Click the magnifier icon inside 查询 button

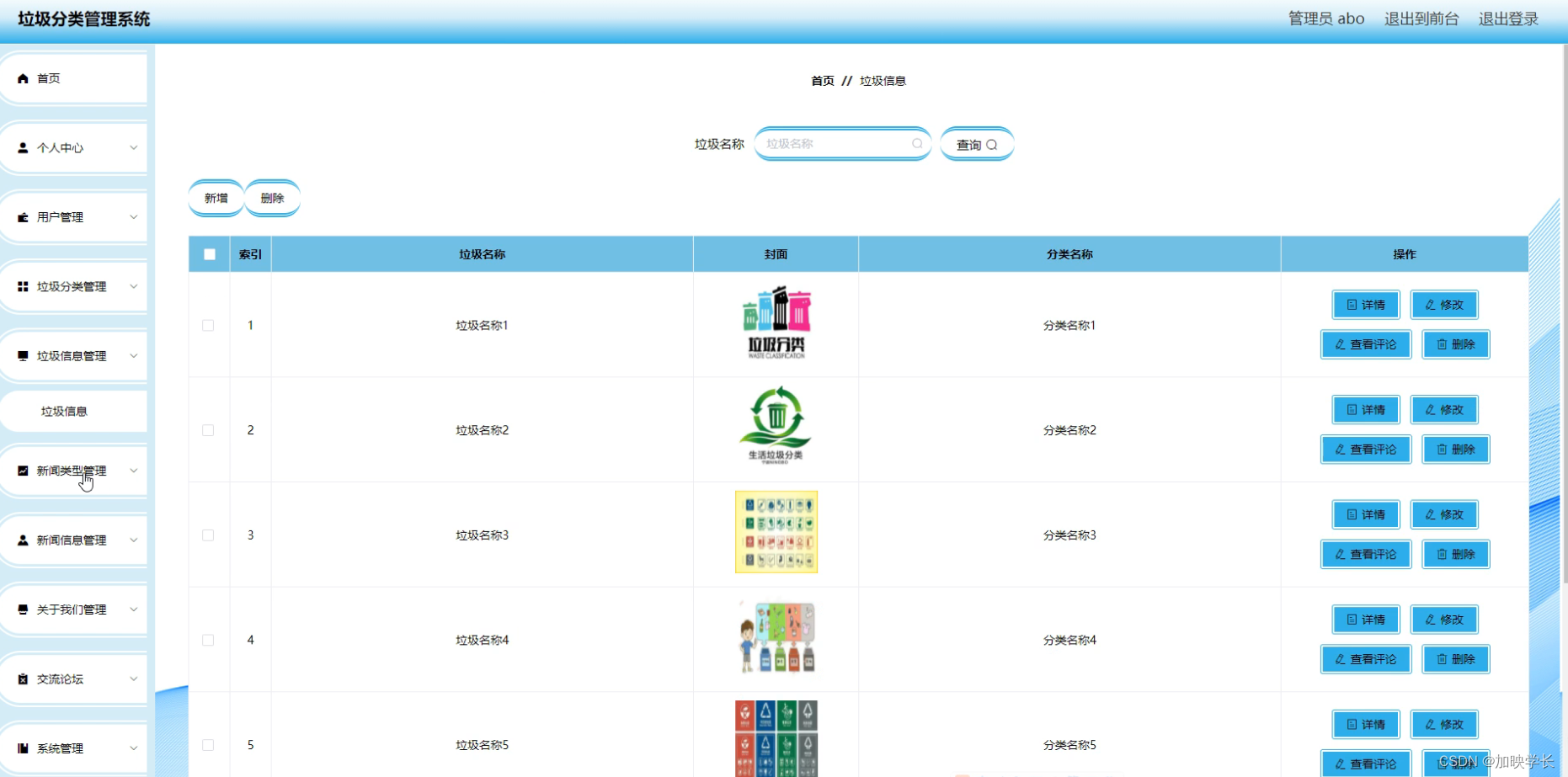(993, 144)
